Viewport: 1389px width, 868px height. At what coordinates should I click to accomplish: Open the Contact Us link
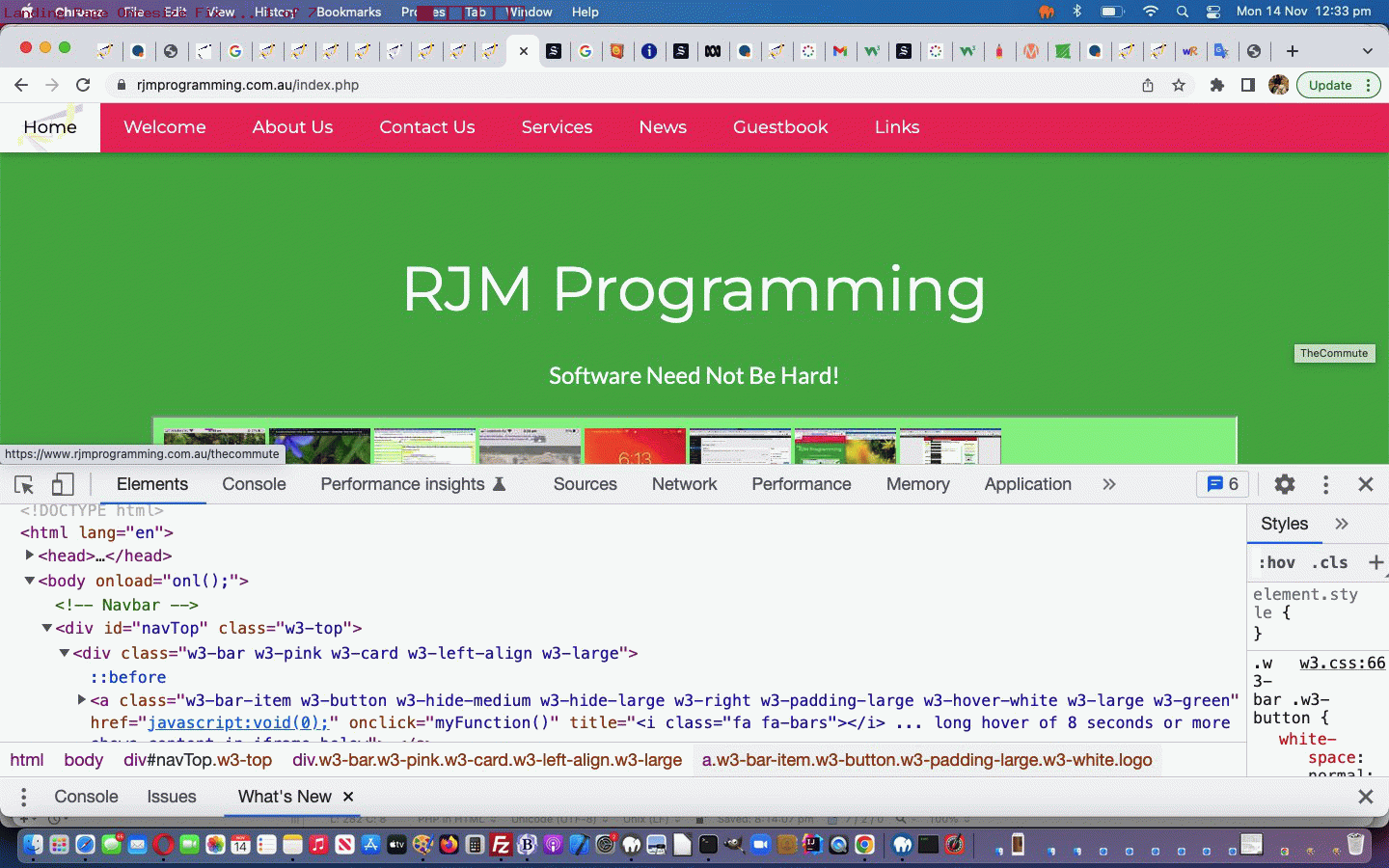pos(427,127)
